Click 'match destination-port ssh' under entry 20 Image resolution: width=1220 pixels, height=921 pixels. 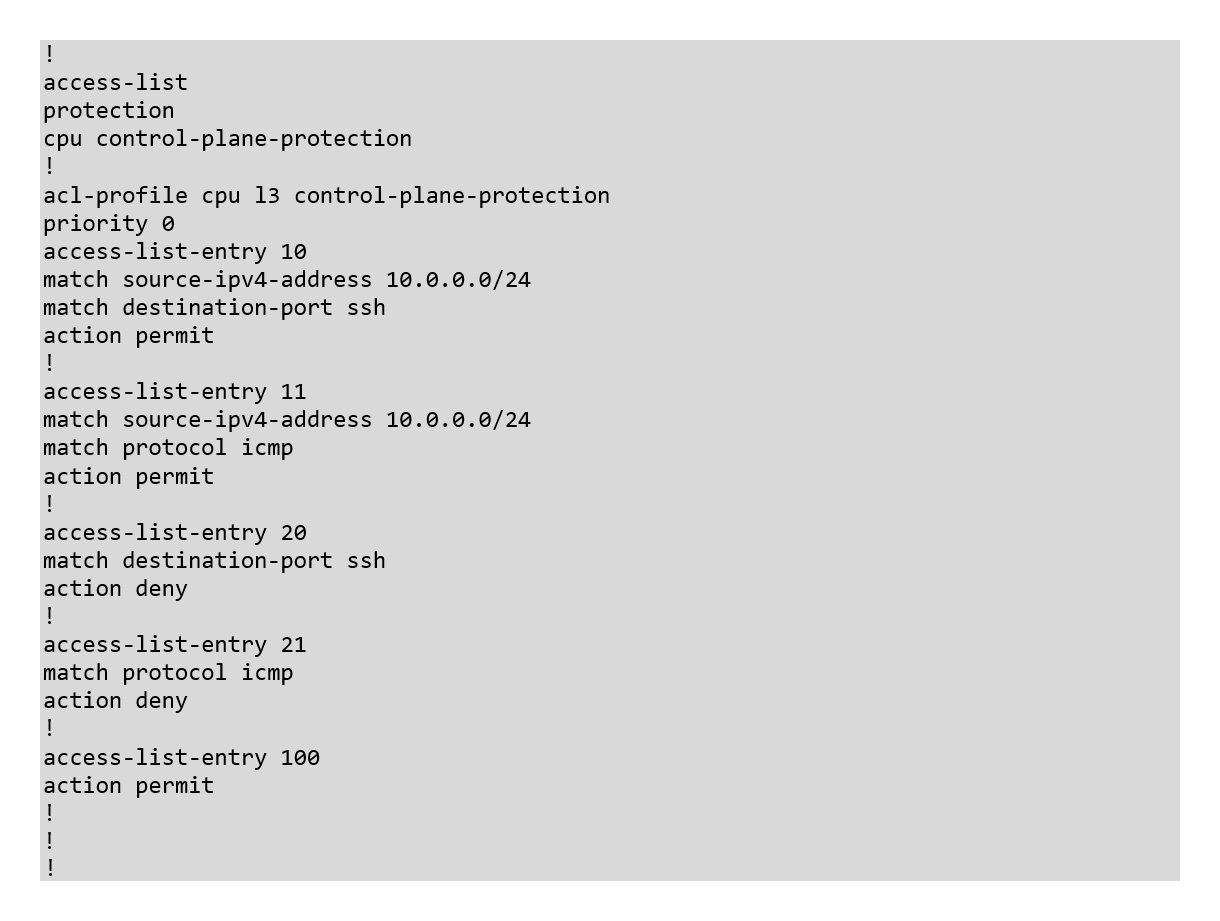[x=214, y=560]
